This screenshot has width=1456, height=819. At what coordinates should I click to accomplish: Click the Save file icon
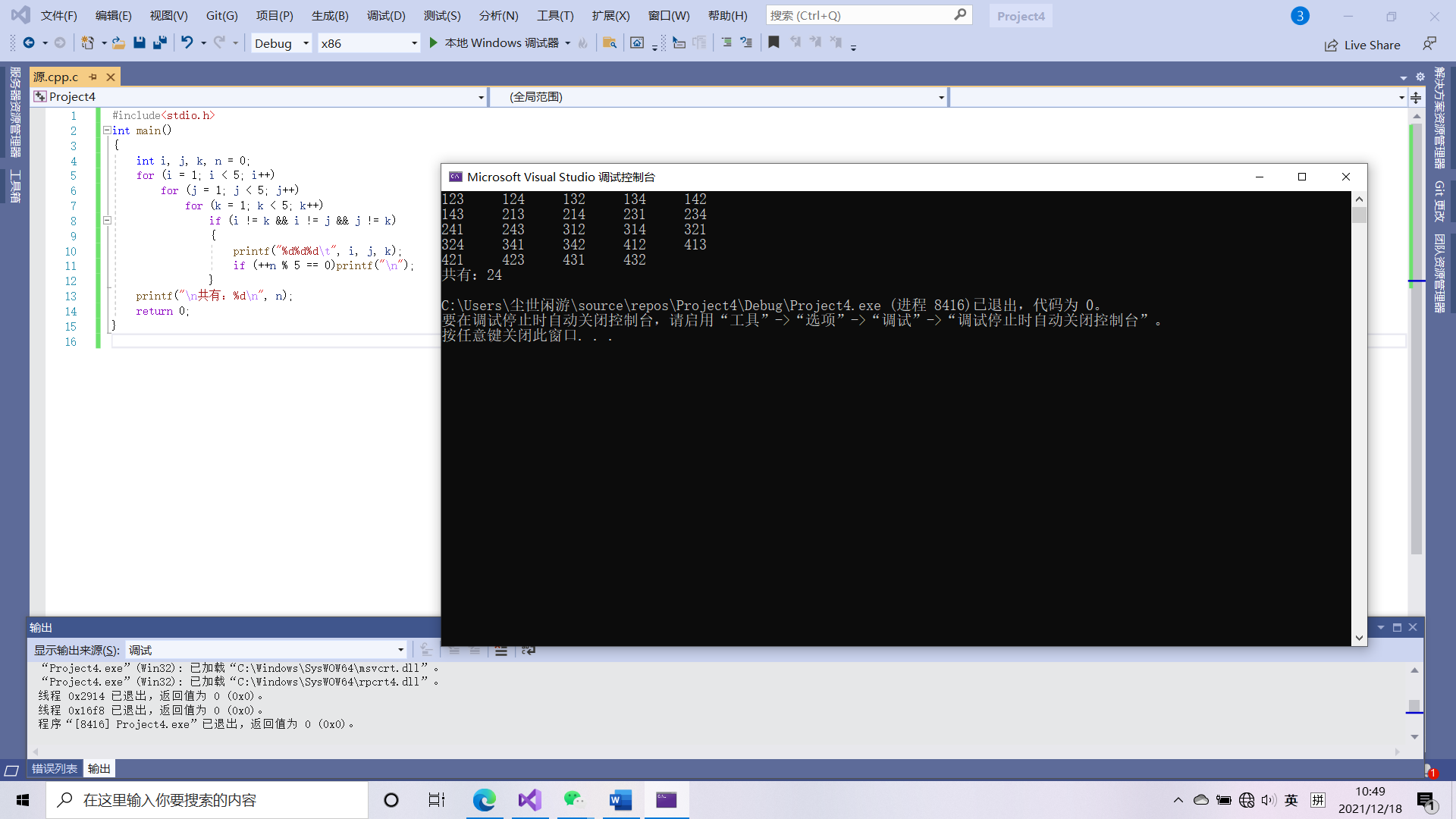(140, 43)
